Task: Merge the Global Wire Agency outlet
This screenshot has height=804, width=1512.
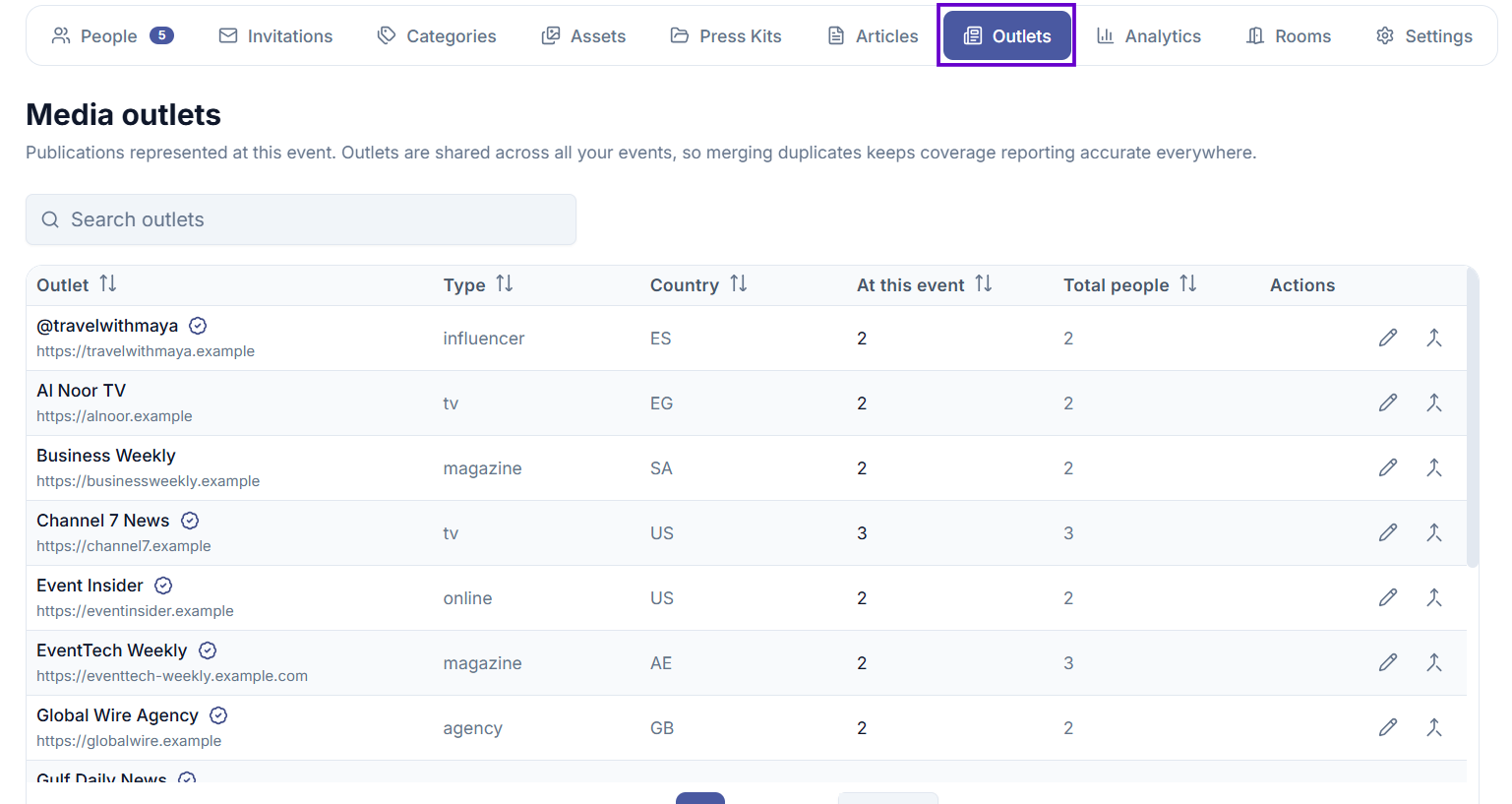Action: (x=1434, y=728)
